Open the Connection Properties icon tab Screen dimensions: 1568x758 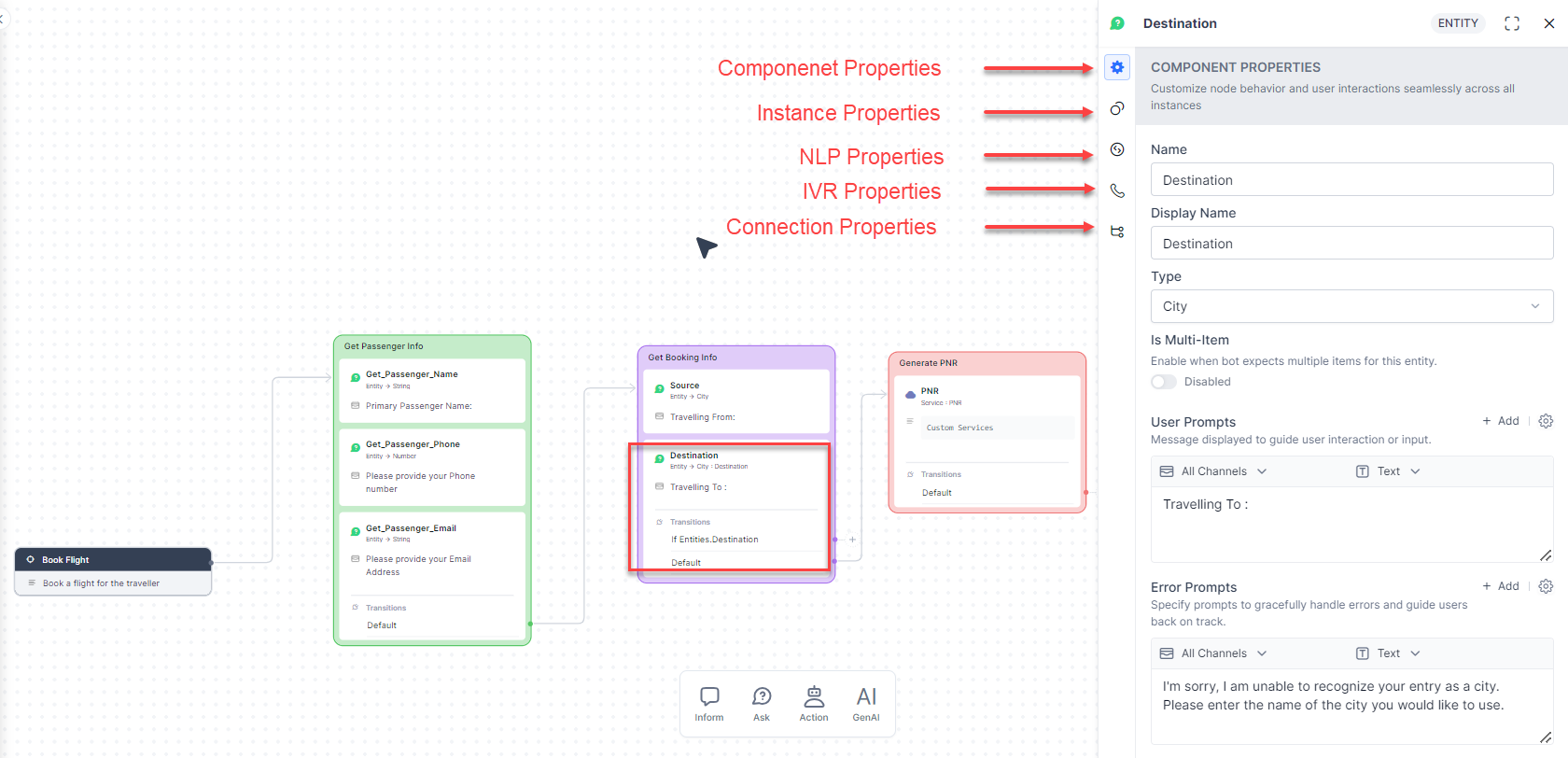tap(1117, 232)
